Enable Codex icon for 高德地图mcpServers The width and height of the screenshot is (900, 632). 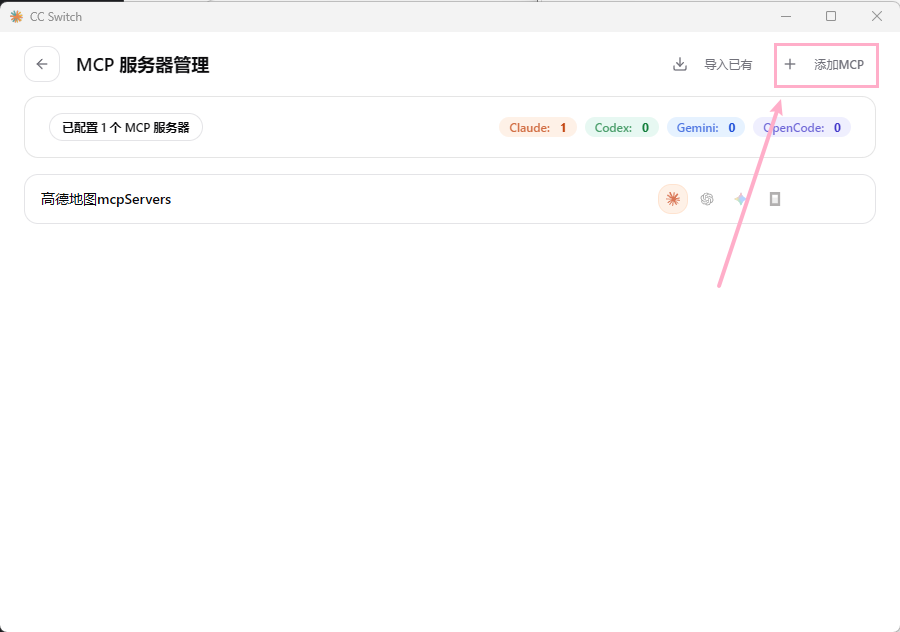(x=707, y=199)
